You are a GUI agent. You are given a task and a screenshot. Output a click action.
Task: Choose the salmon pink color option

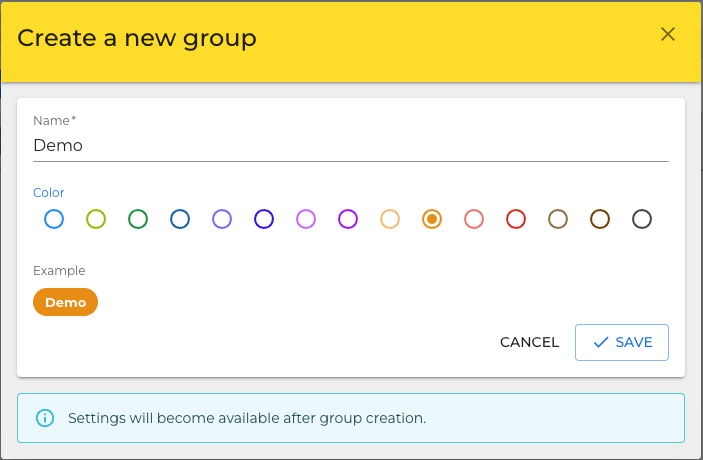474,219
